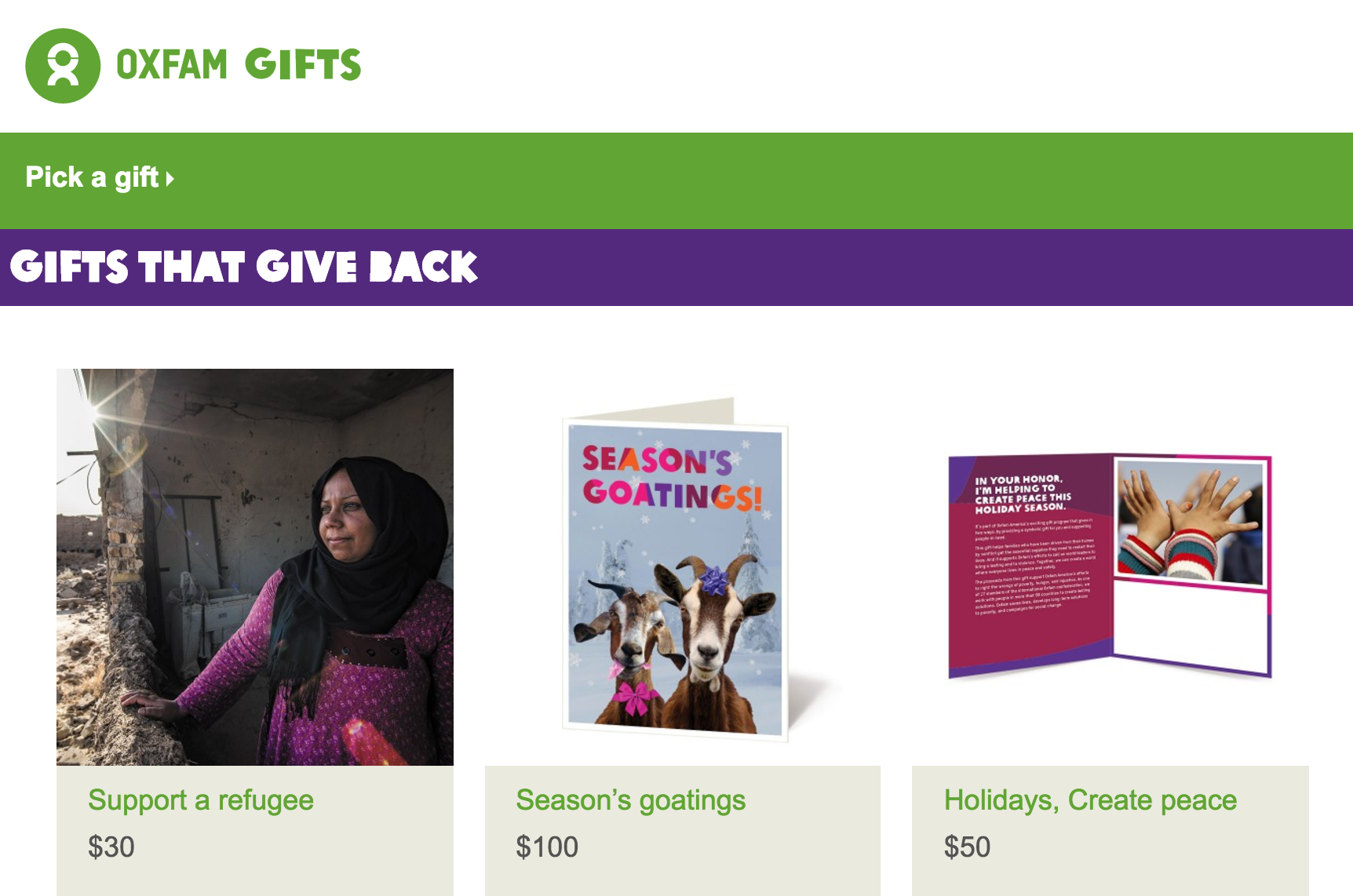The image size is (1353, 896).
Task: Click the Gifts That Give Back banner heading
Action: pyautogui.click(x=243, y=267)
